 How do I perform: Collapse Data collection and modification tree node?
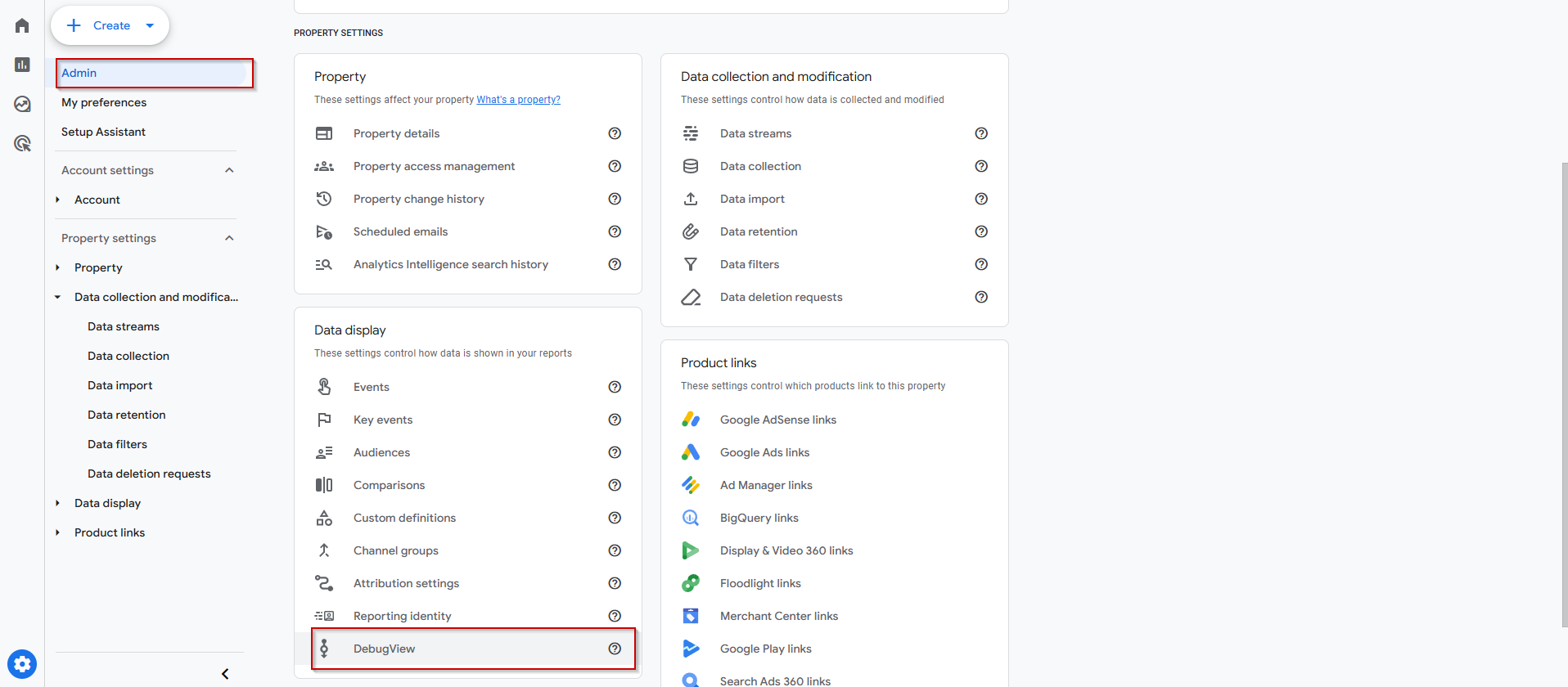coord(57,297)
